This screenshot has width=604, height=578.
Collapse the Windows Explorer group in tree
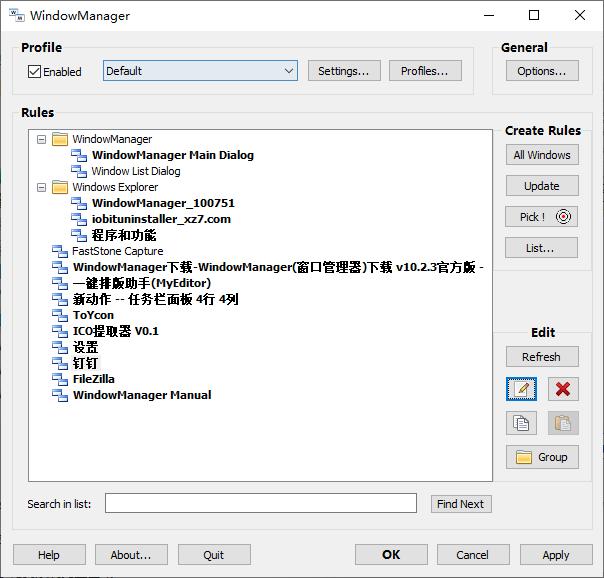pyautogui.click(x=41, y=188)
